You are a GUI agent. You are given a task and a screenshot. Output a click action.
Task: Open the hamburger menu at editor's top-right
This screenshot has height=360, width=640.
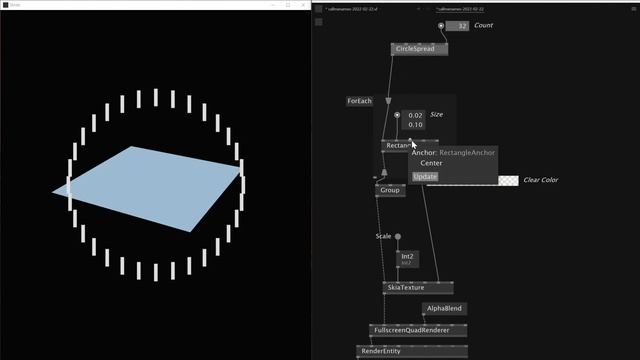click(x=634, y=9)
